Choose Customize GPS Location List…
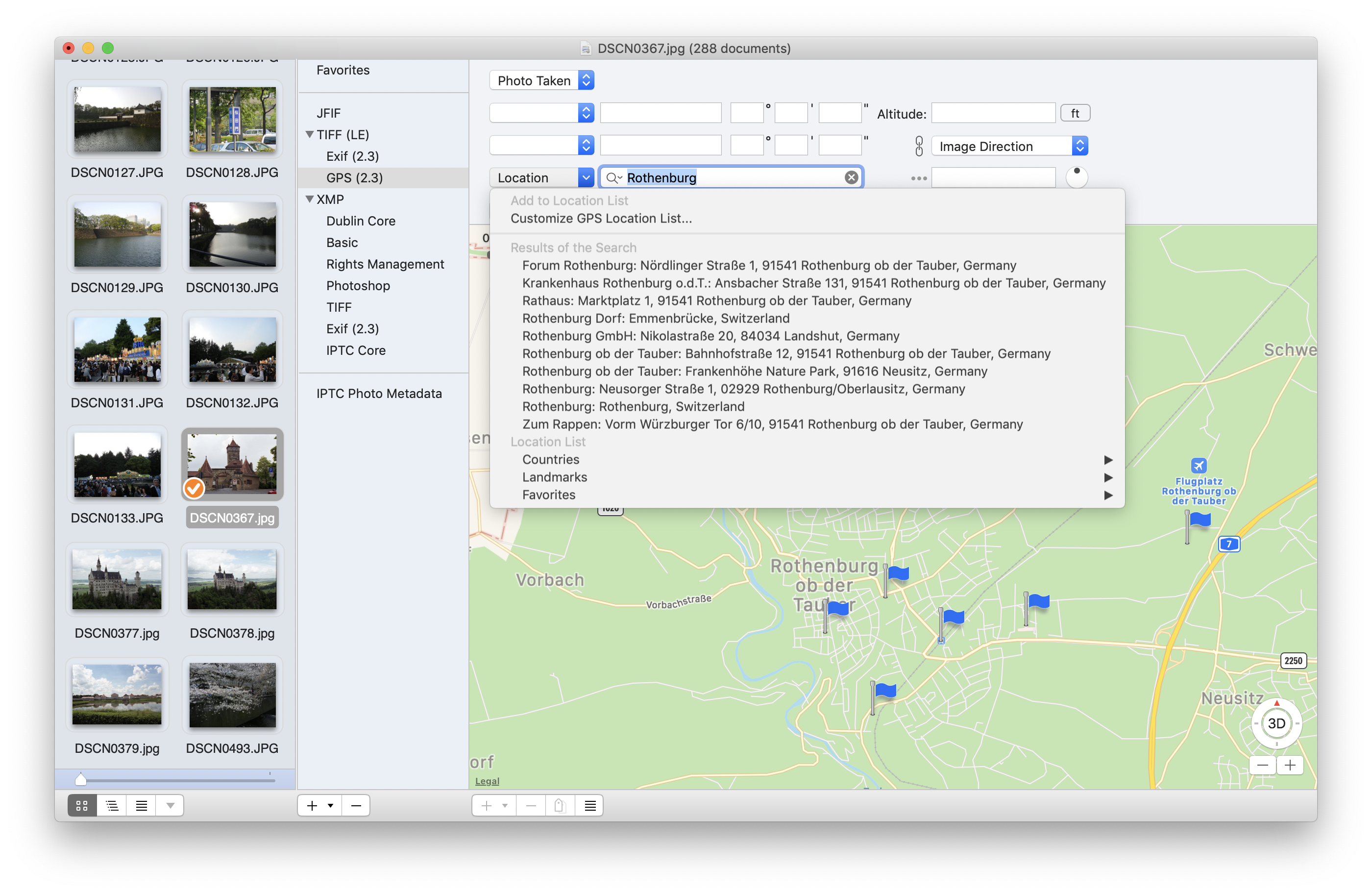This screenshot has height=894, width=1372. coord(601,219)
